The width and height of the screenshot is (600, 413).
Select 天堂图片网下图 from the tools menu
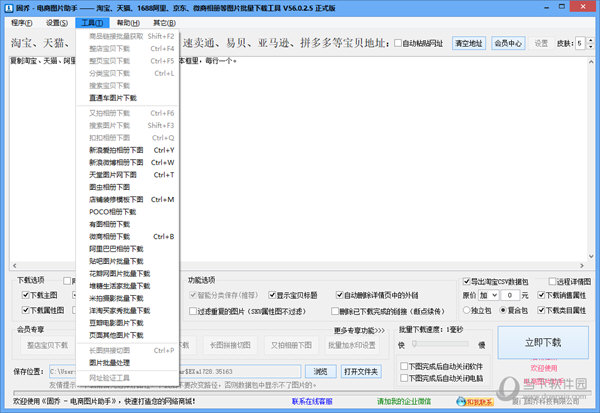(127, 175)
